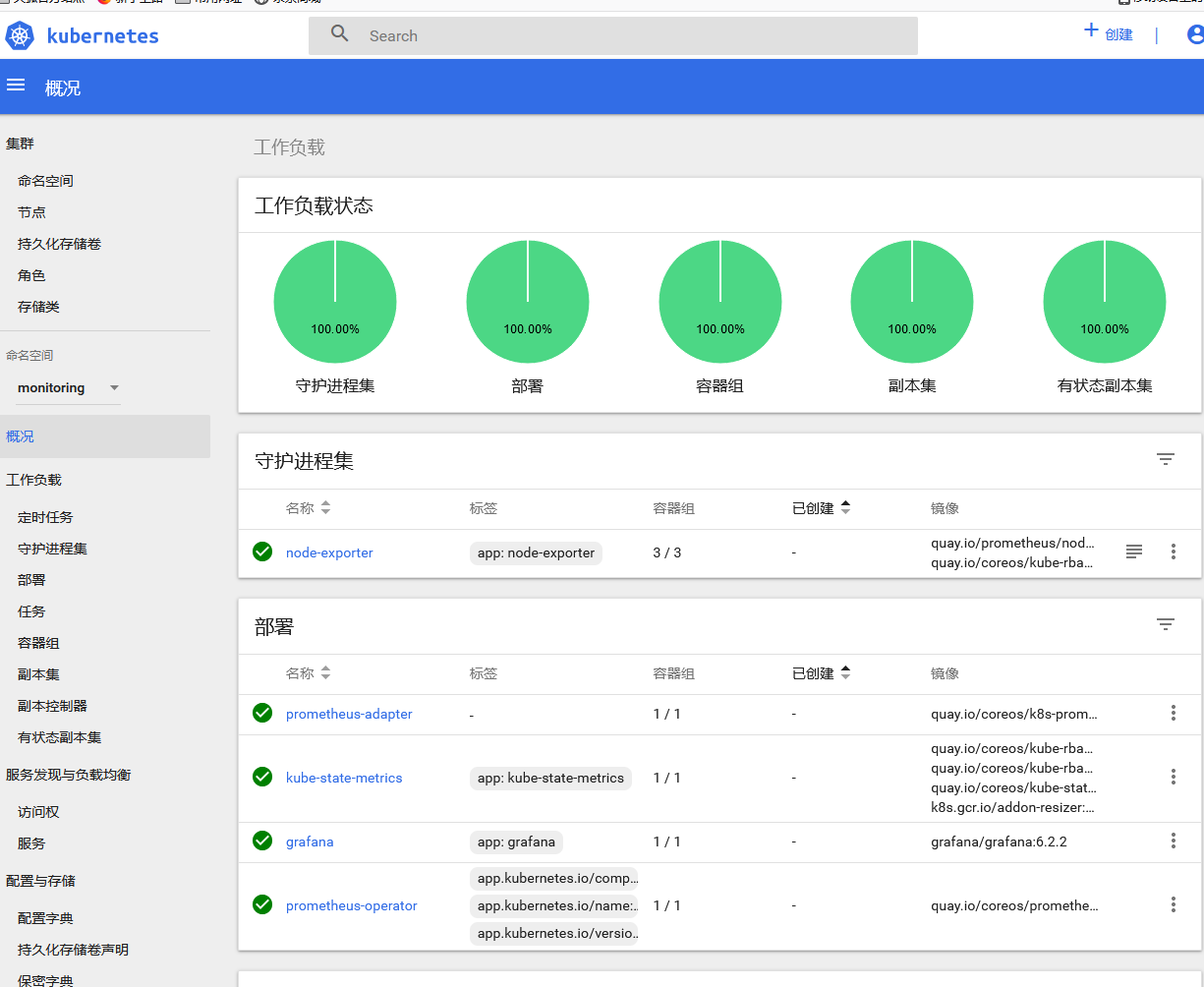
Task: Sort 守护进程集 table by 名称
Action: tap(308, 508)
